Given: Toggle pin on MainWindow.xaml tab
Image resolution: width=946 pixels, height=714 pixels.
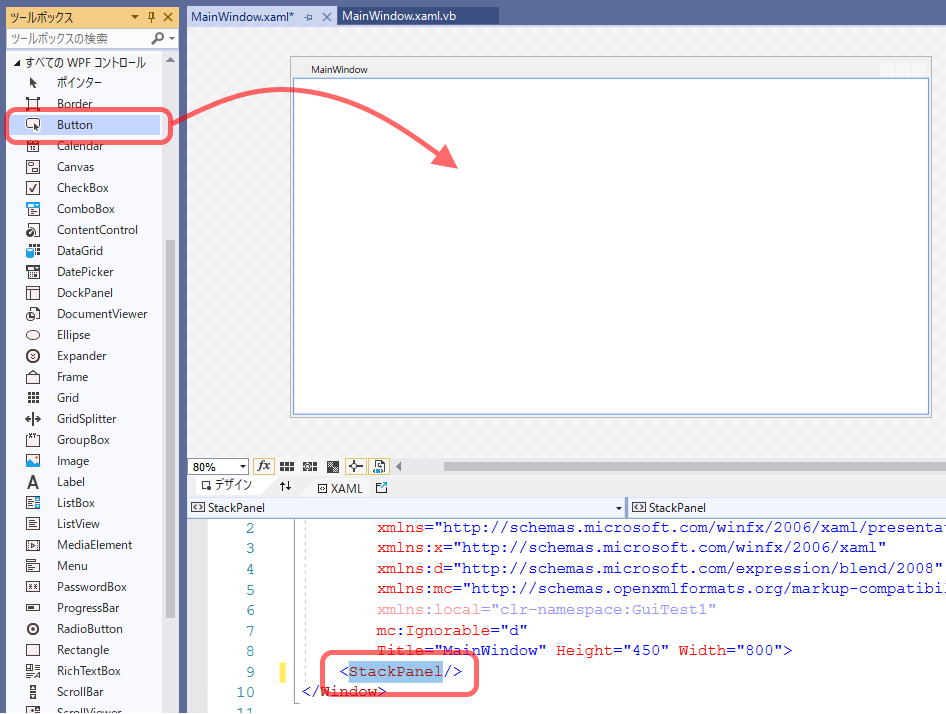Looking at the screenshot, I should pyautogui.click(x=308, y=18).
